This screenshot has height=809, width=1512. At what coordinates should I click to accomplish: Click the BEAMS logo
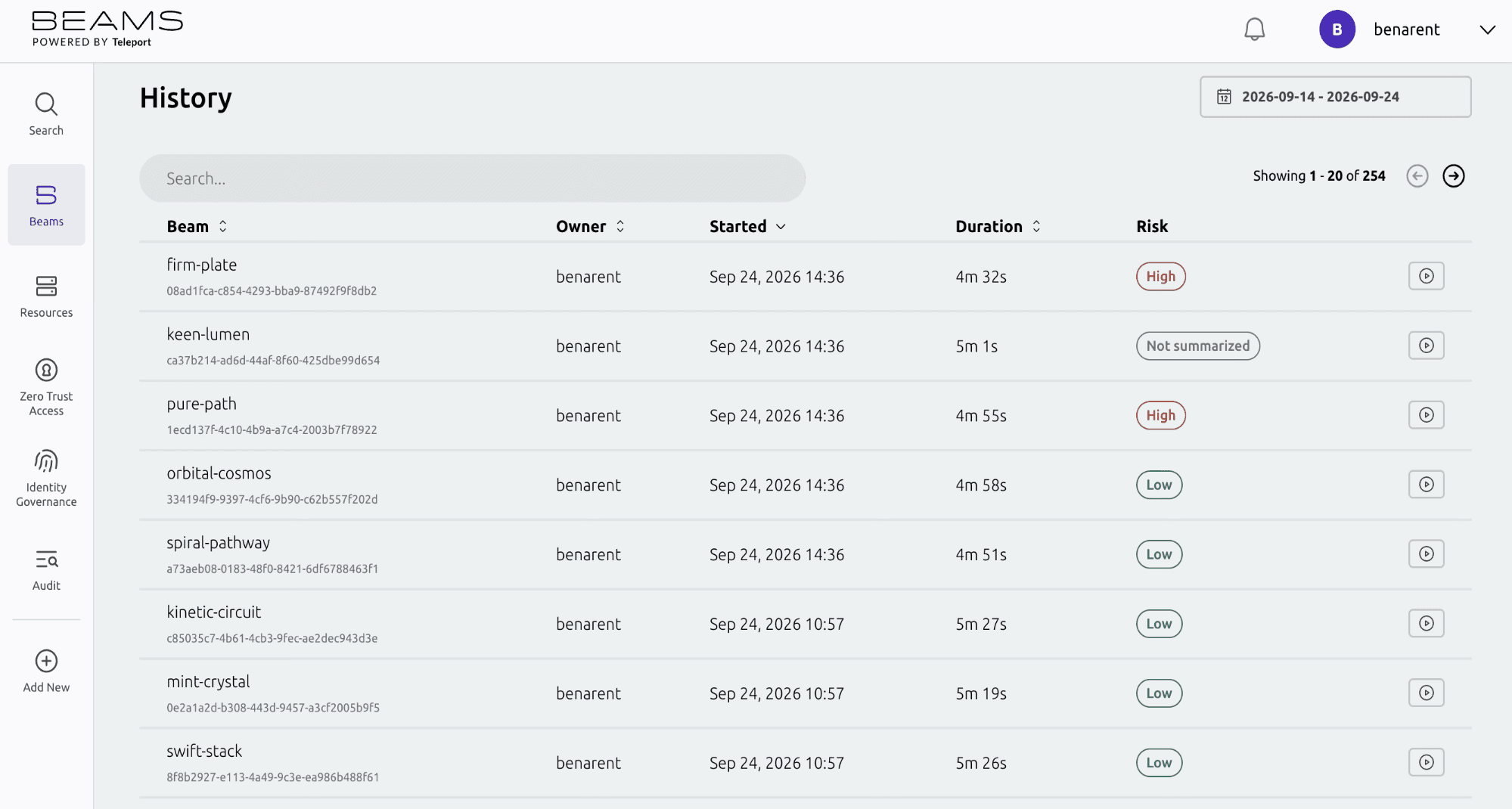coord(107,29)
